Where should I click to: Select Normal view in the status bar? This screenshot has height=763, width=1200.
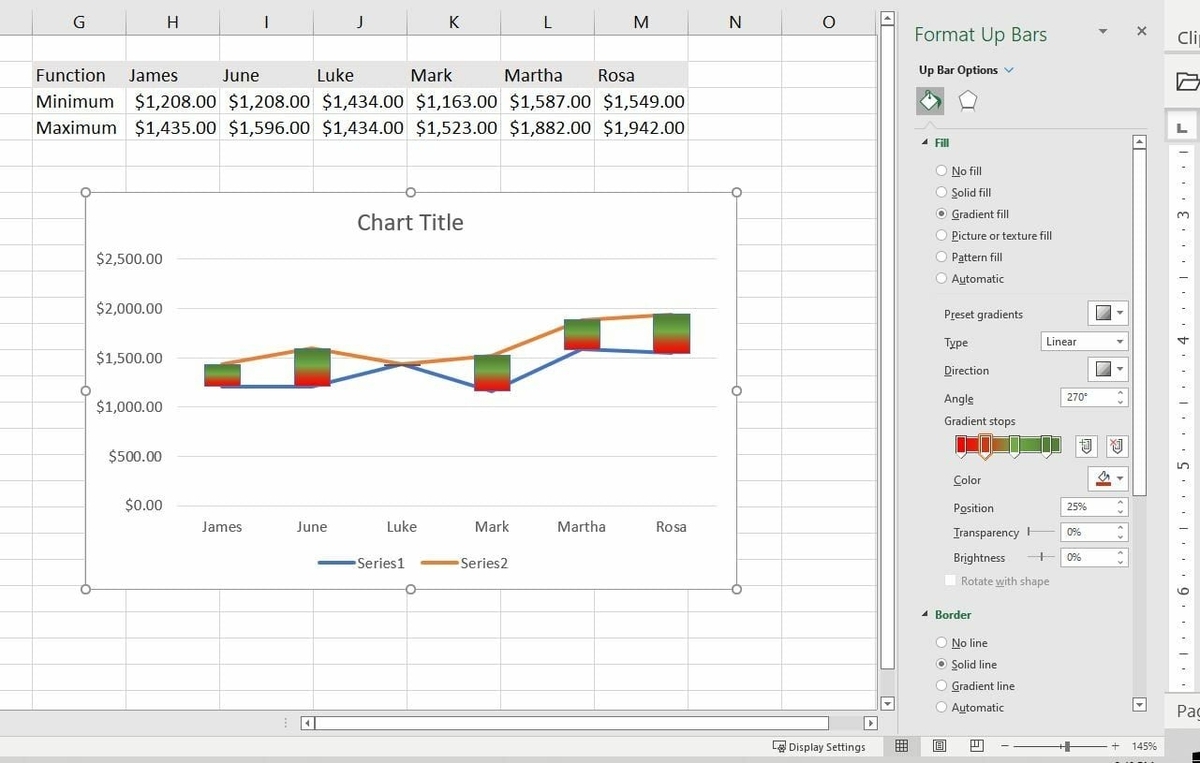(901, 746)
